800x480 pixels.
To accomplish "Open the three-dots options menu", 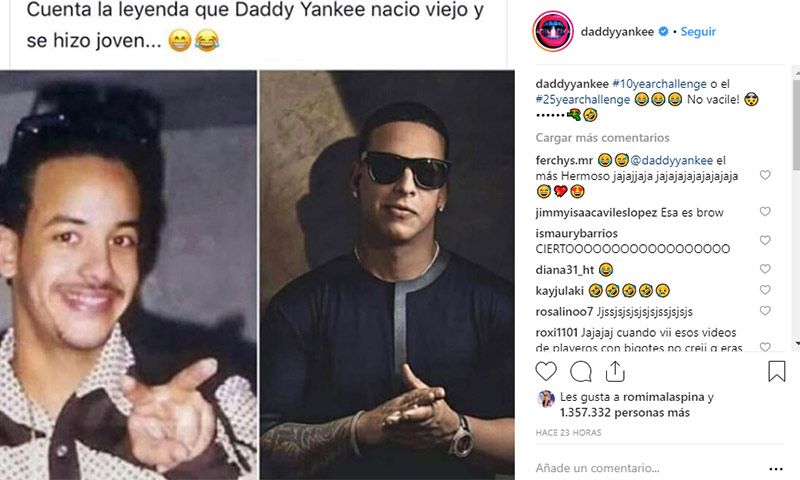I will [776, 469].
